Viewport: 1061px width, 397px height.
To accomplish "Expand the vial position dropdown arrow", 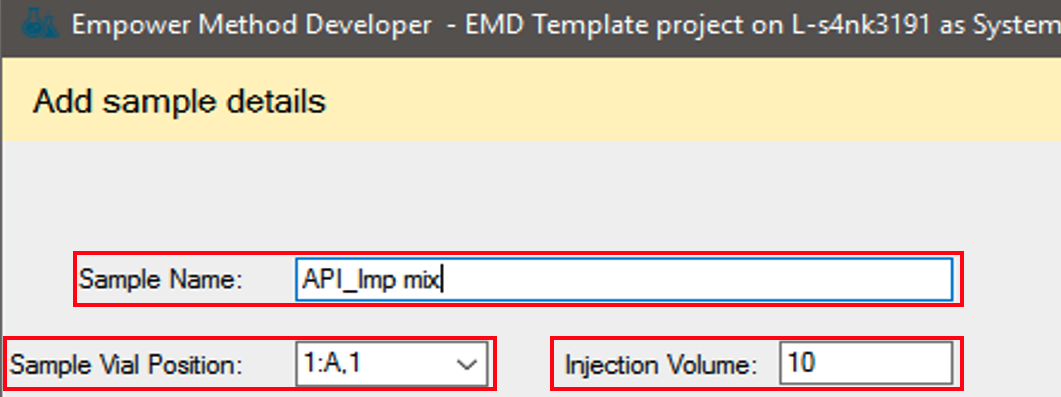I will (x=466, y=365).
